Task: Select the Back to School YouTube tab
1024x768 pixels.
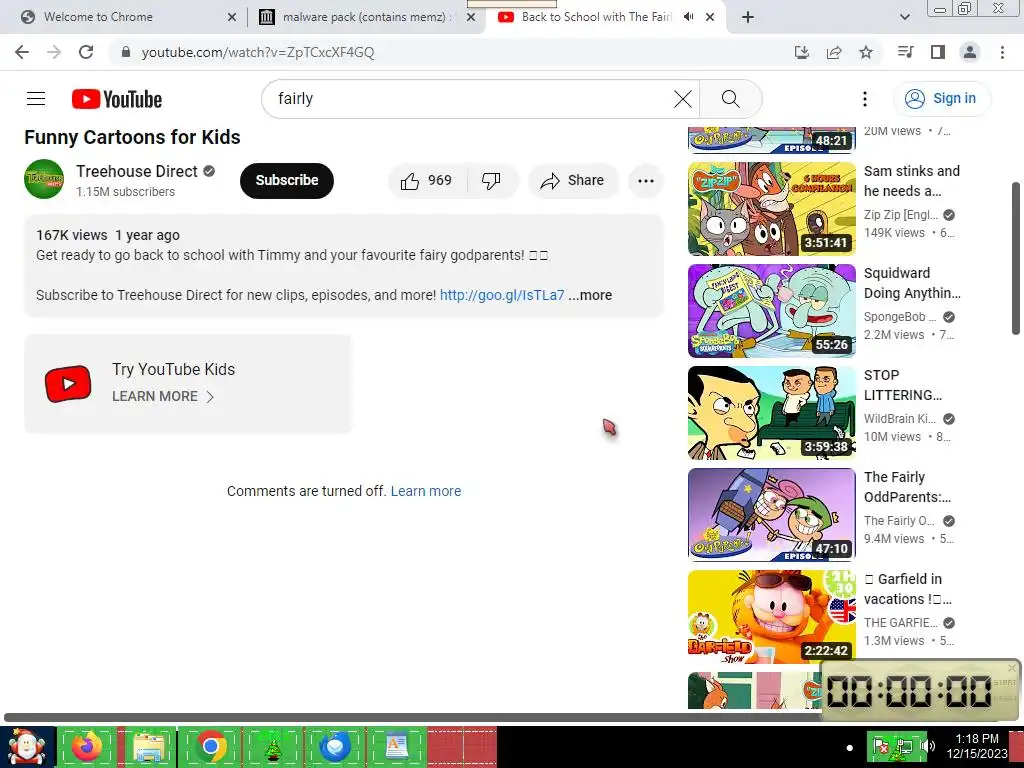Action: click(596, 17)
